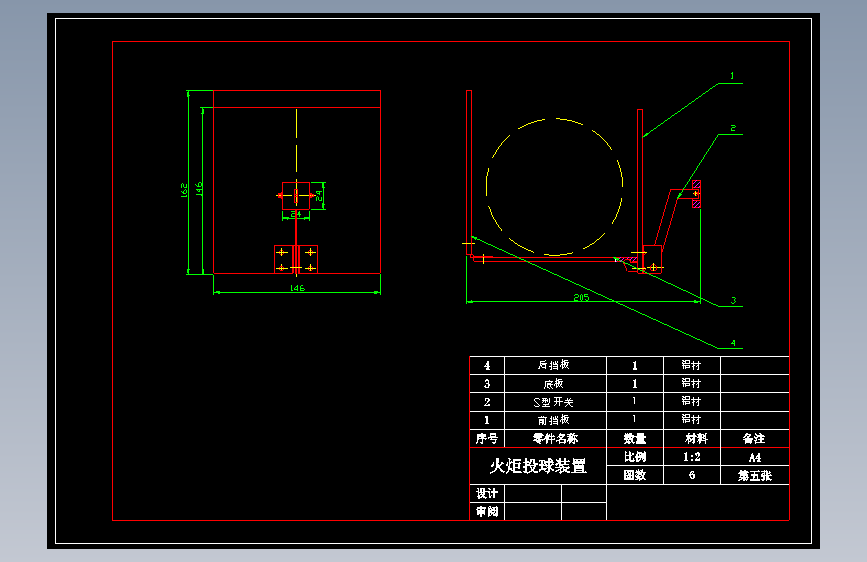Click the '序号' column header
This screenshot has width=867, height=562.
(x=487, y=439)
